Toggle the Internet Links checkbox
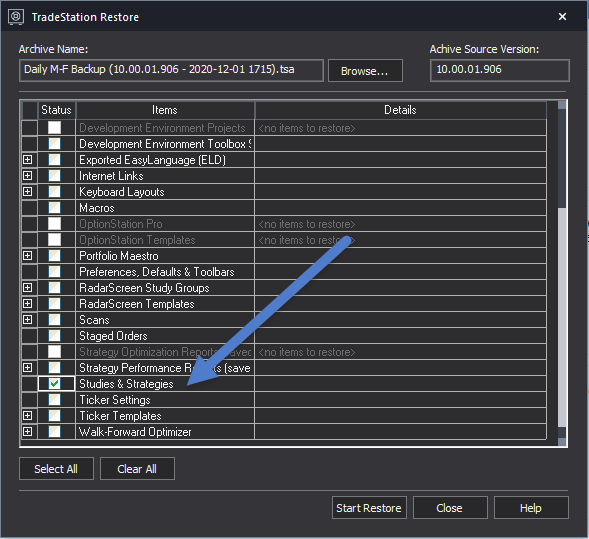This screenshot has height=539, width=589. pos(54,176)
